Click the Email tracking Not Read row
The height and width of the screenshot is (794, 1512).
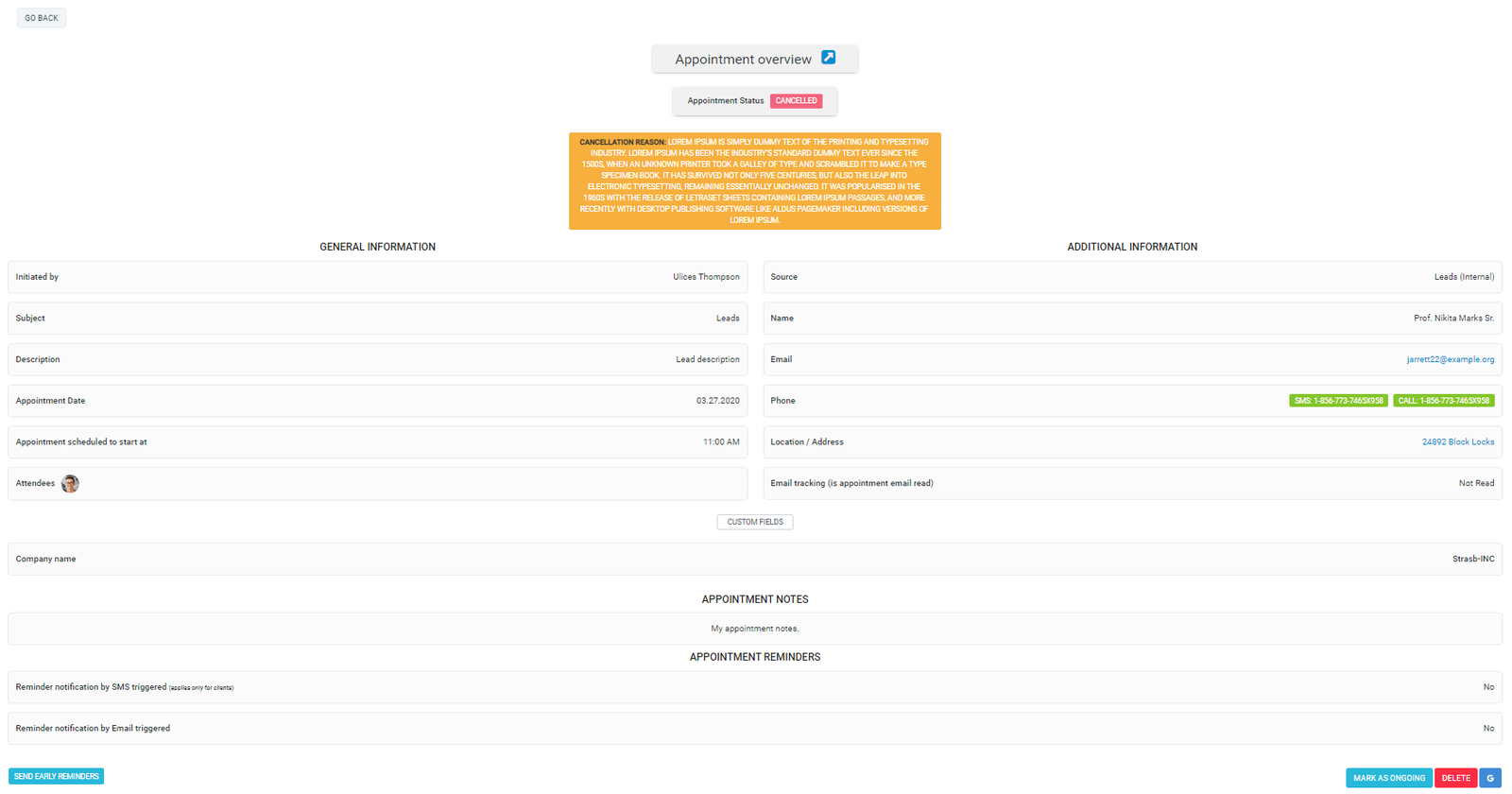pyautogui.click(x=1131, y=484)
